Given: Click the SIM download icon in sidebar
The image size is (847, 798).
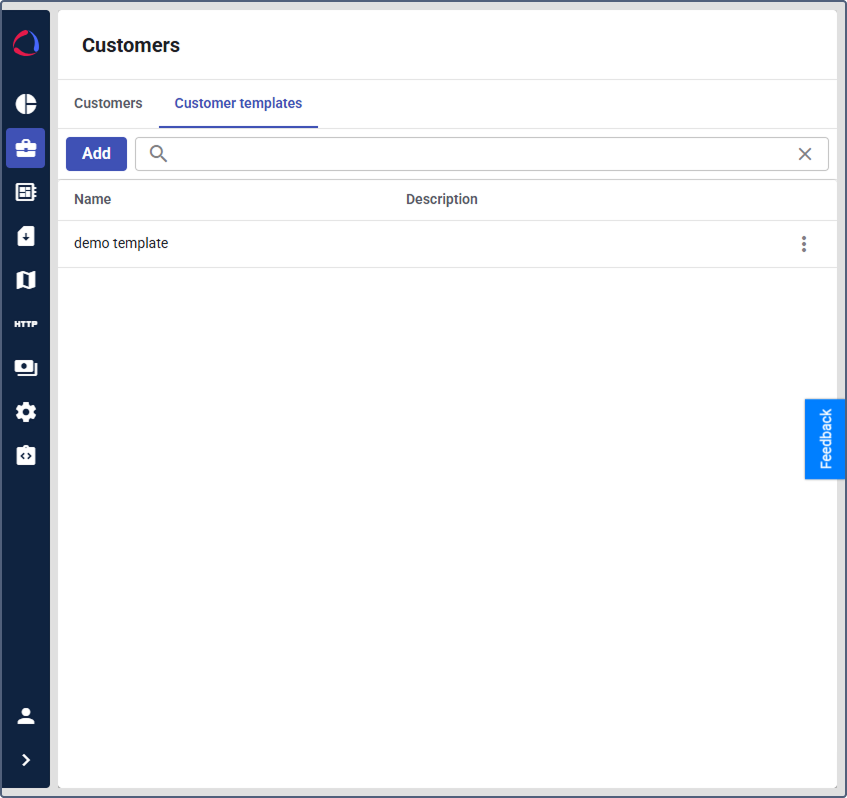Looking at the screenshot, I should tap(25, 236).
